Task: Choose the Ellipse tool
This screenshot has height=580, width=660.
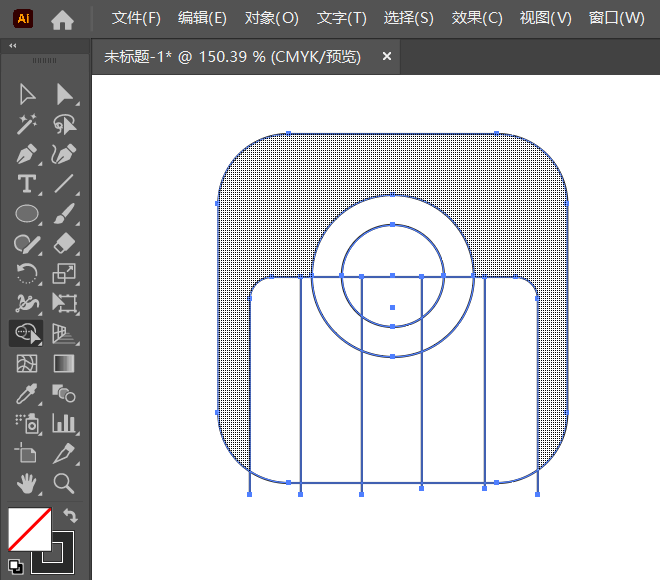Action: click(27, 213)
